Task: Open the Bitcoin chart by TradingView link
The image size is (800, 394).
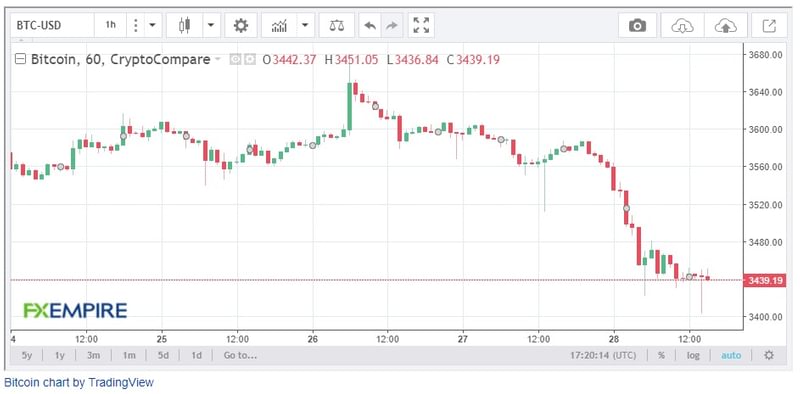Action: [79, 382]
